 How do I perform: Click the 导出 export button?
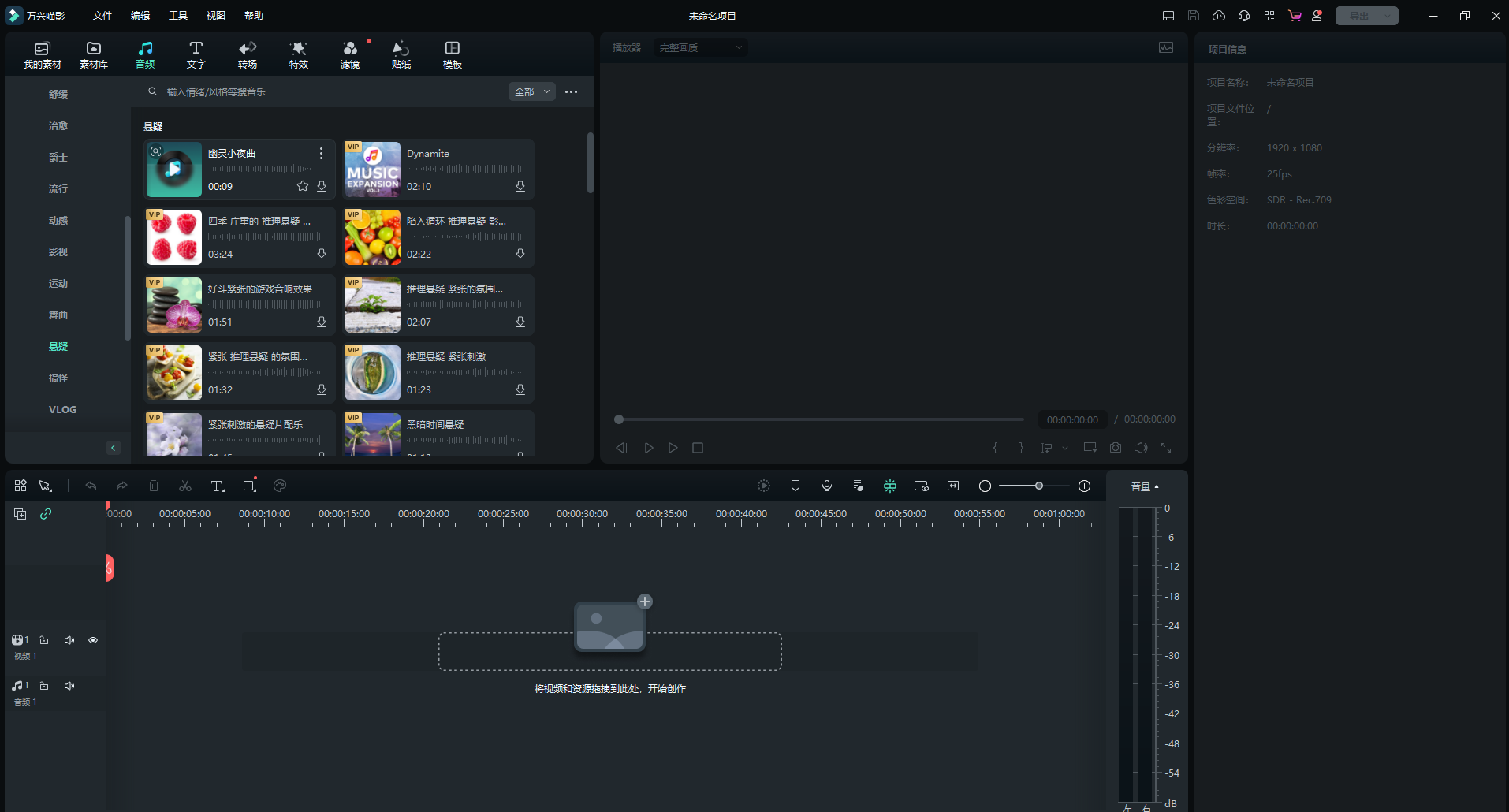1359,16
